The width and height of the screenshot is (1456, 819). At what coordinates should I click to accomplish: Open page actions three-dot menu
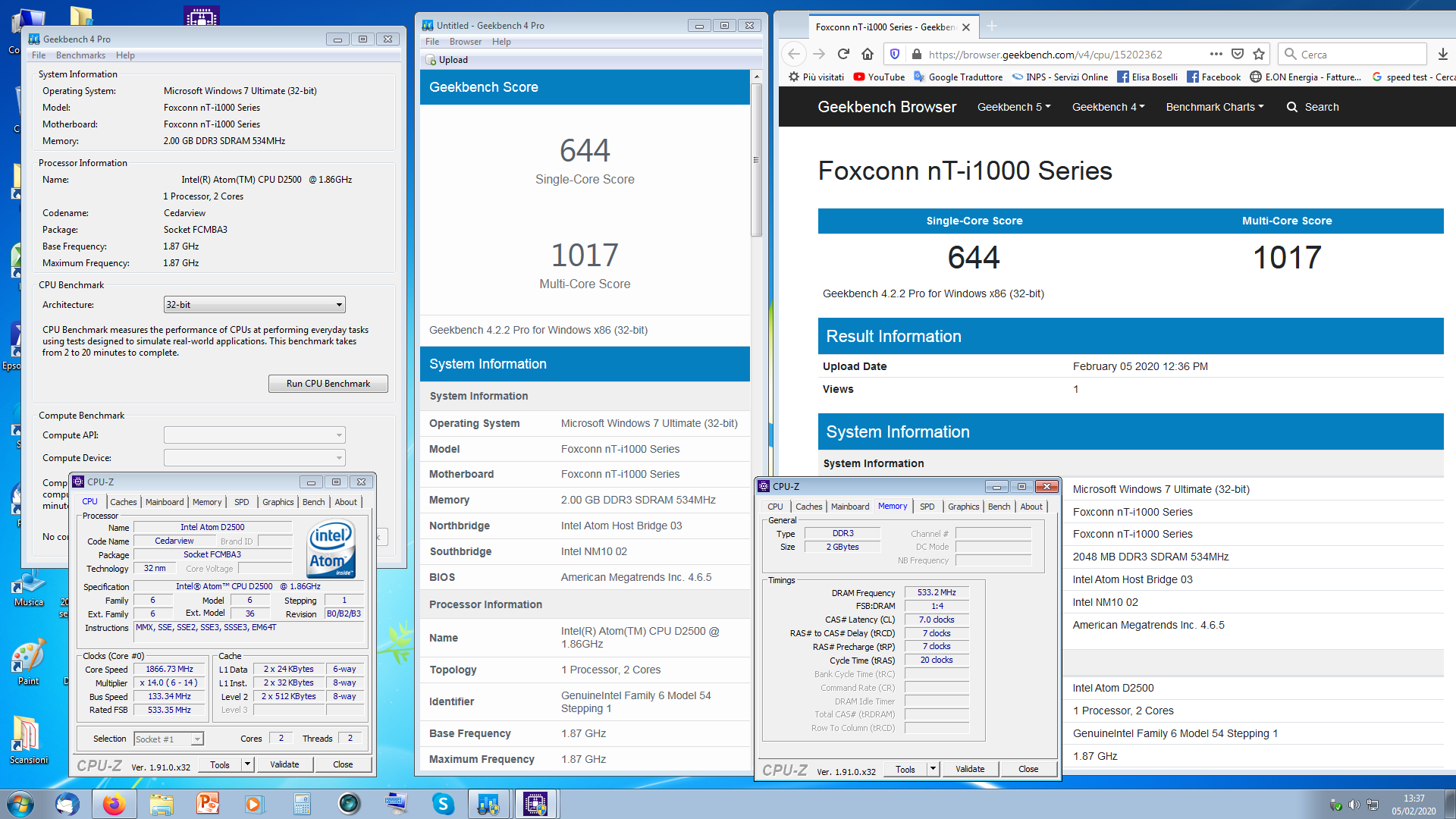[x=1216, y=54]
